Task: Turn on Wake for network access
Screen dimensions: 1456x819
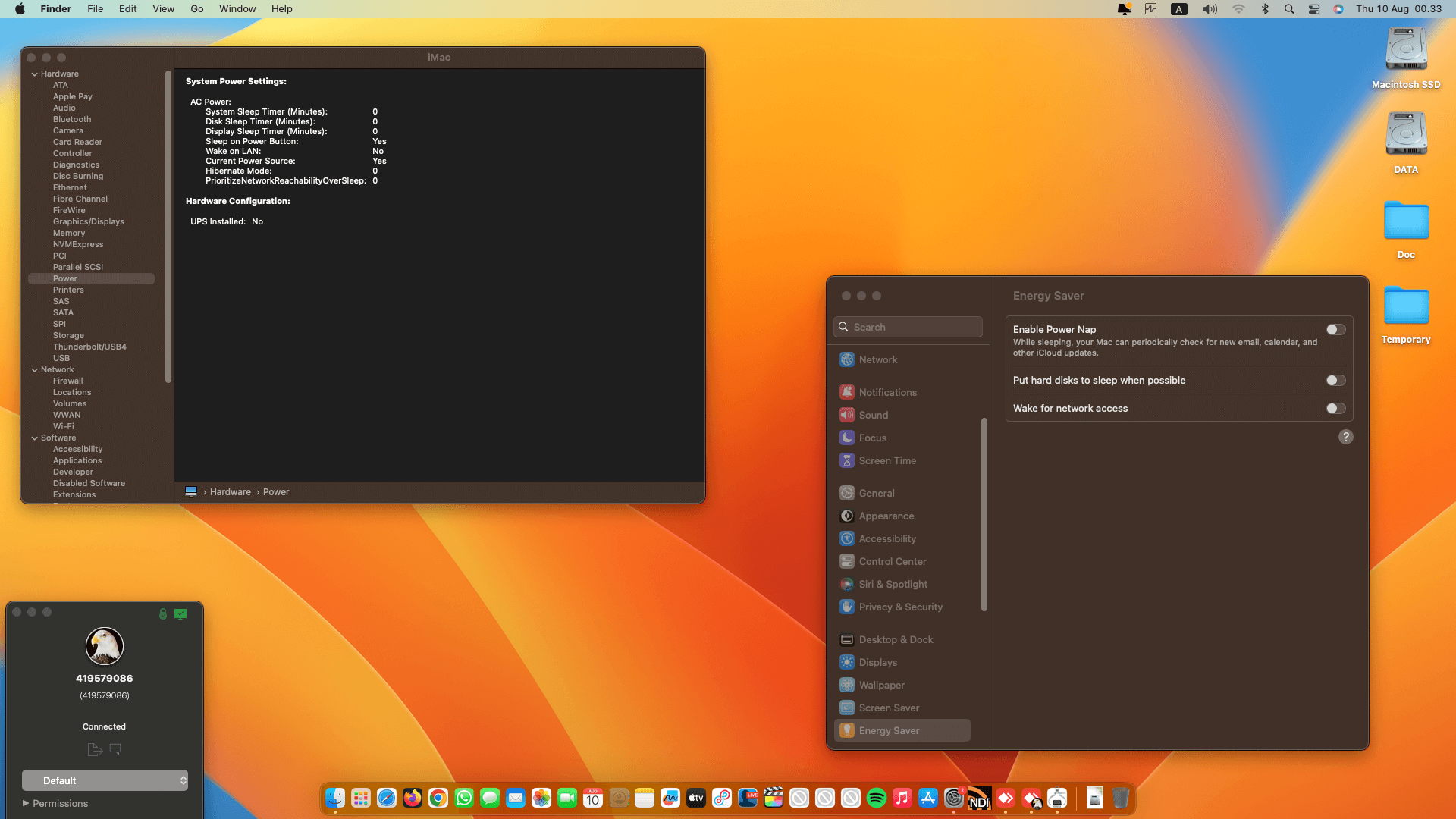Action: [x=1335, y=409]
